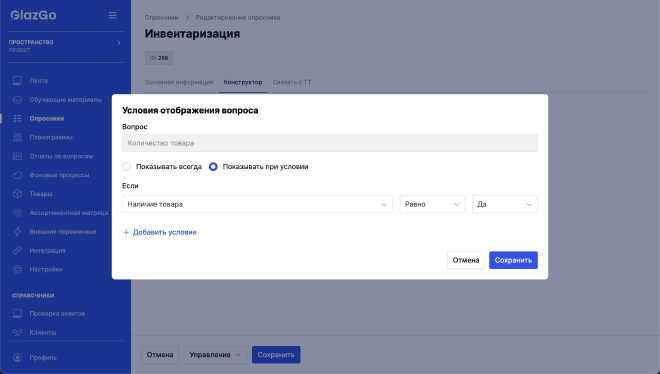
Task: Click the Профиль user icon
Action: tap(17, 358)
